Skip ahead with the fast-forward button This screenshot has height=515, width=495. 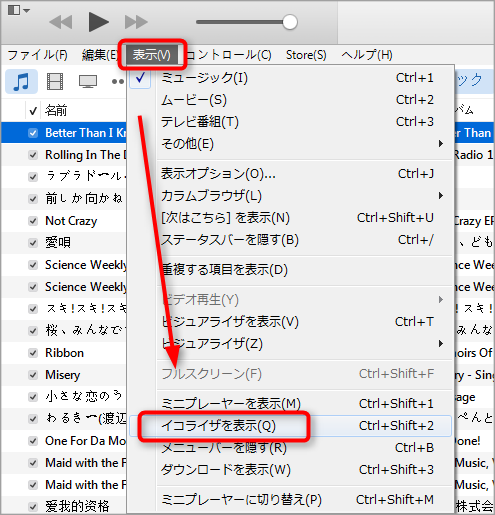136,22
